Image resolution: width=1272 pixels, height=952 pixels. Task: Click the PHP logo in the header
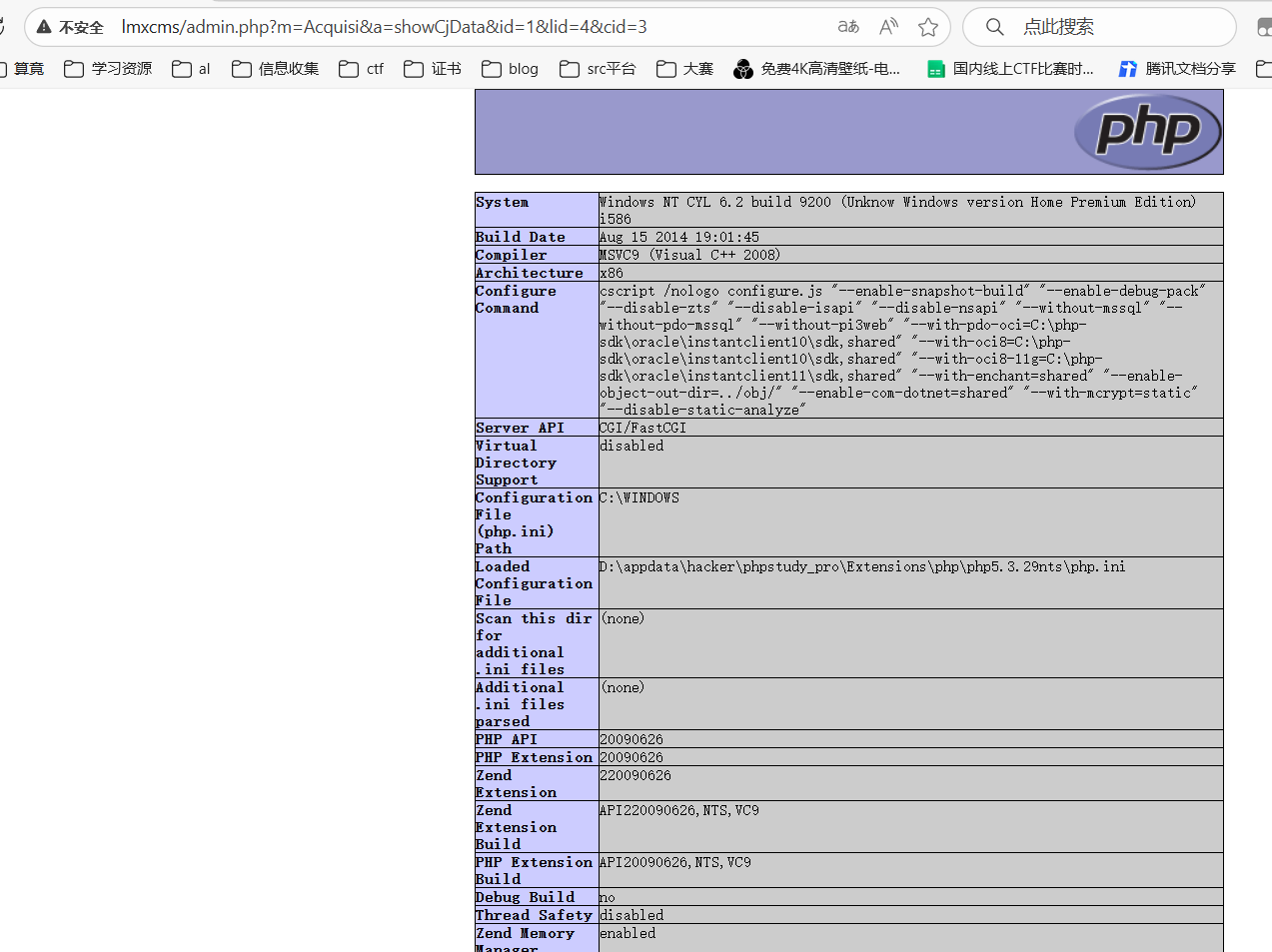1147,132
